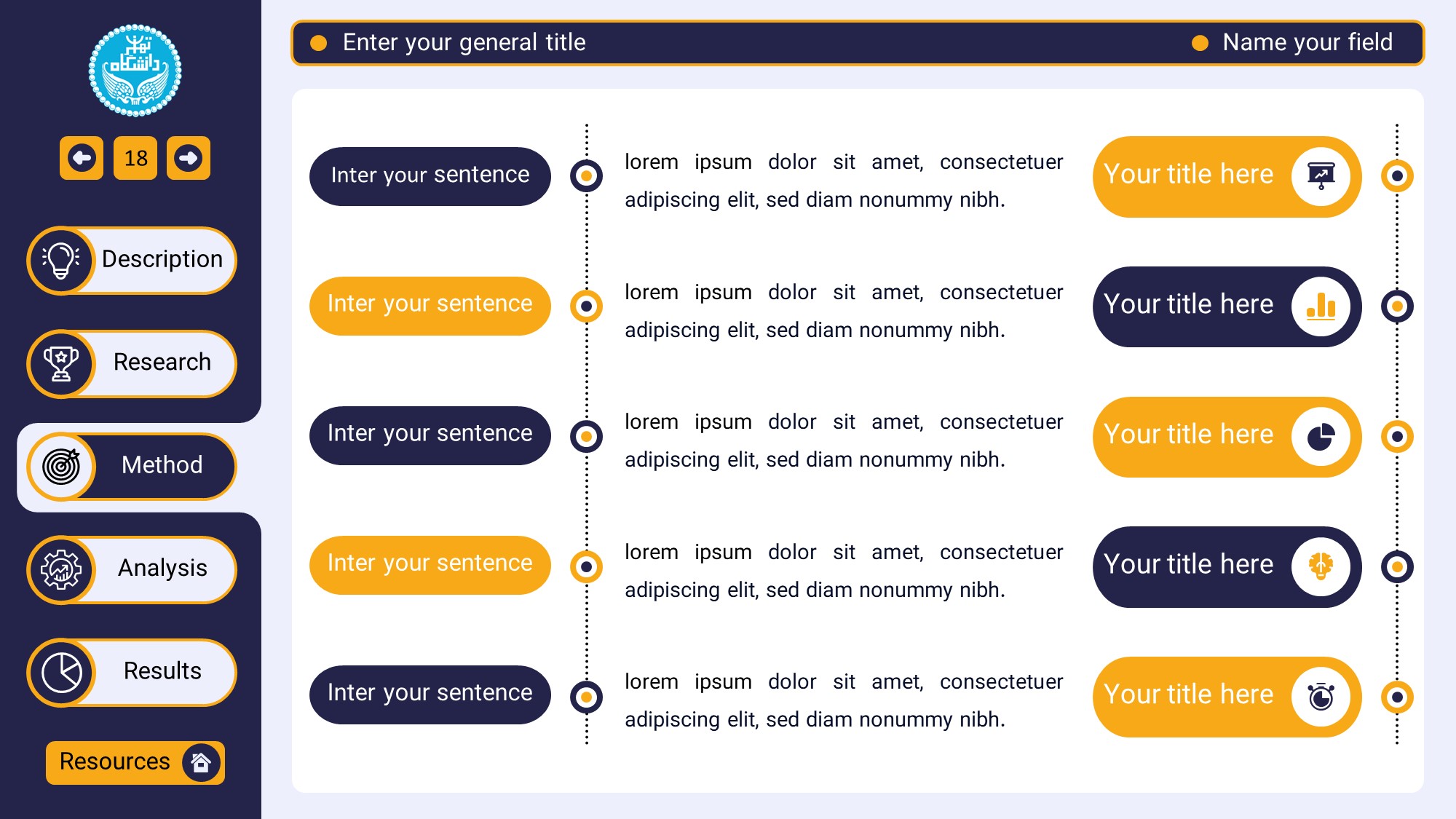Click the previous slide arrow icon
The width and height of the screenshot is (1456, 819).
click(82, 158)
